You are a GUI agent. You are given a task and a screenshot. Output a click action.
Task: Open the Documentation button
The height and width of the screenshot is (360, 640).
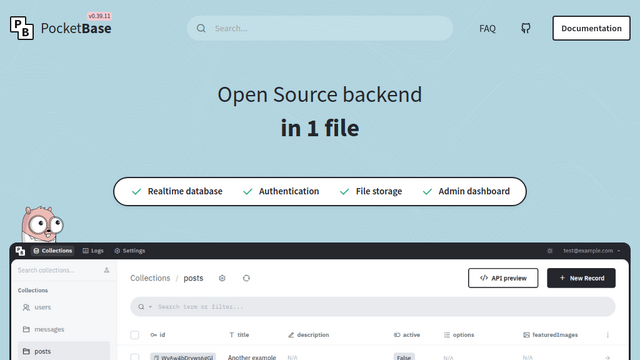591,28
